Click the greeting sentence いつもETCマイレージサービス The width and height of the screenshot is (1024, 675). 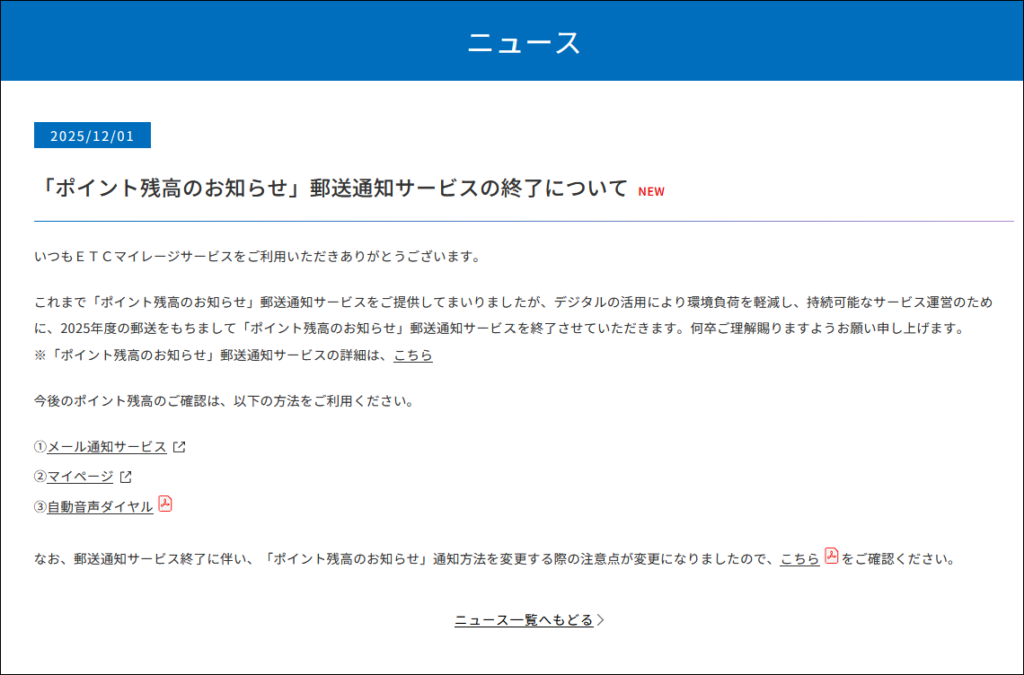click(x=257, y=257)
